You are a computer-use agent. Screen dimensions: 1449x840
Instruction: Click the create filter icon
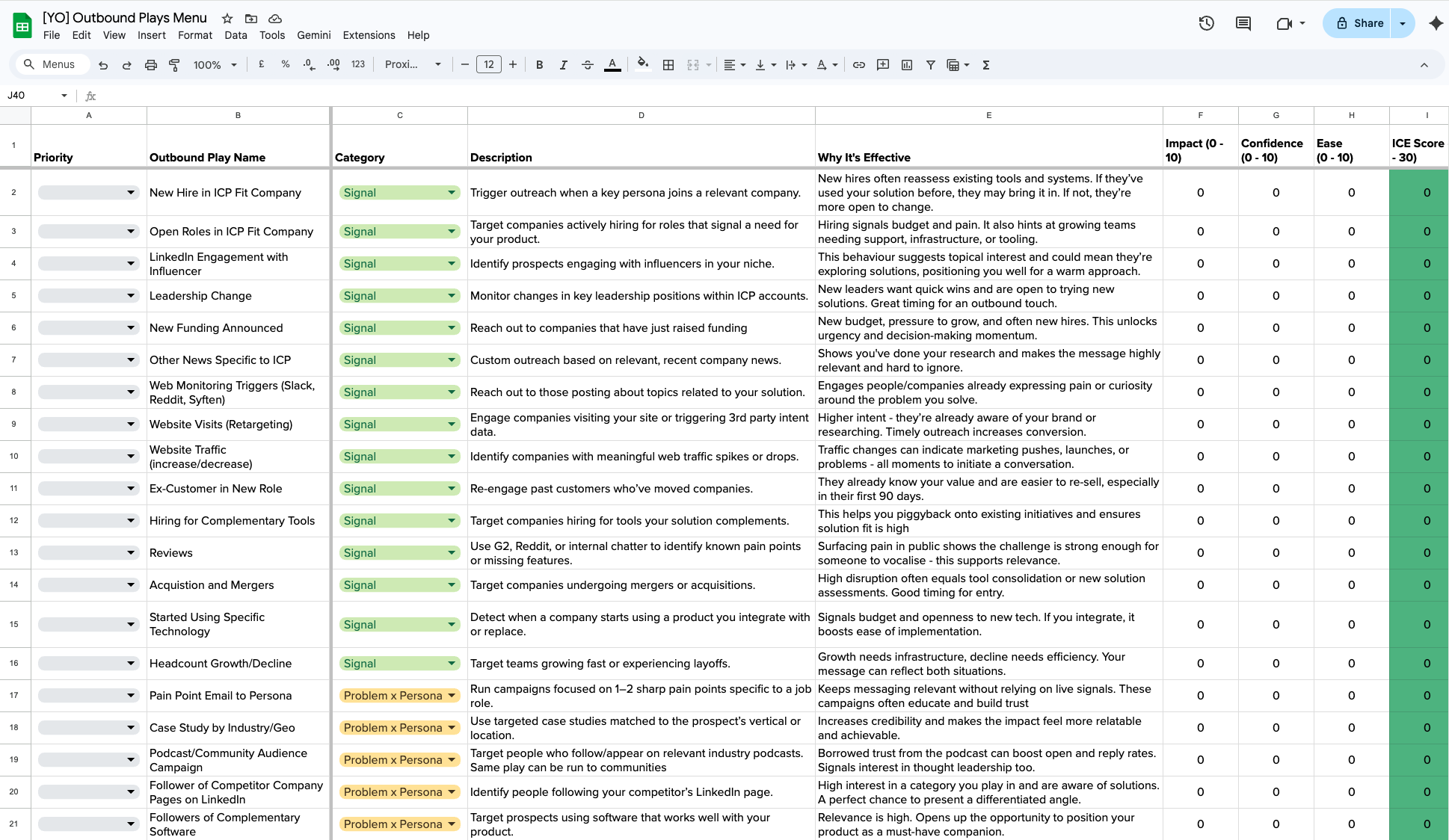931,65
